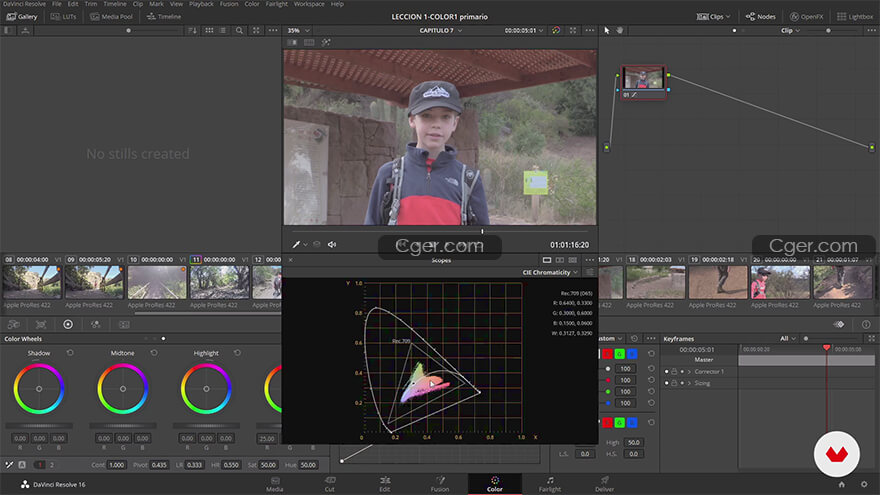This screenshot has width=880, height=495.
Task: Open the Keyframes palette icon
Action: click(838, 324)
